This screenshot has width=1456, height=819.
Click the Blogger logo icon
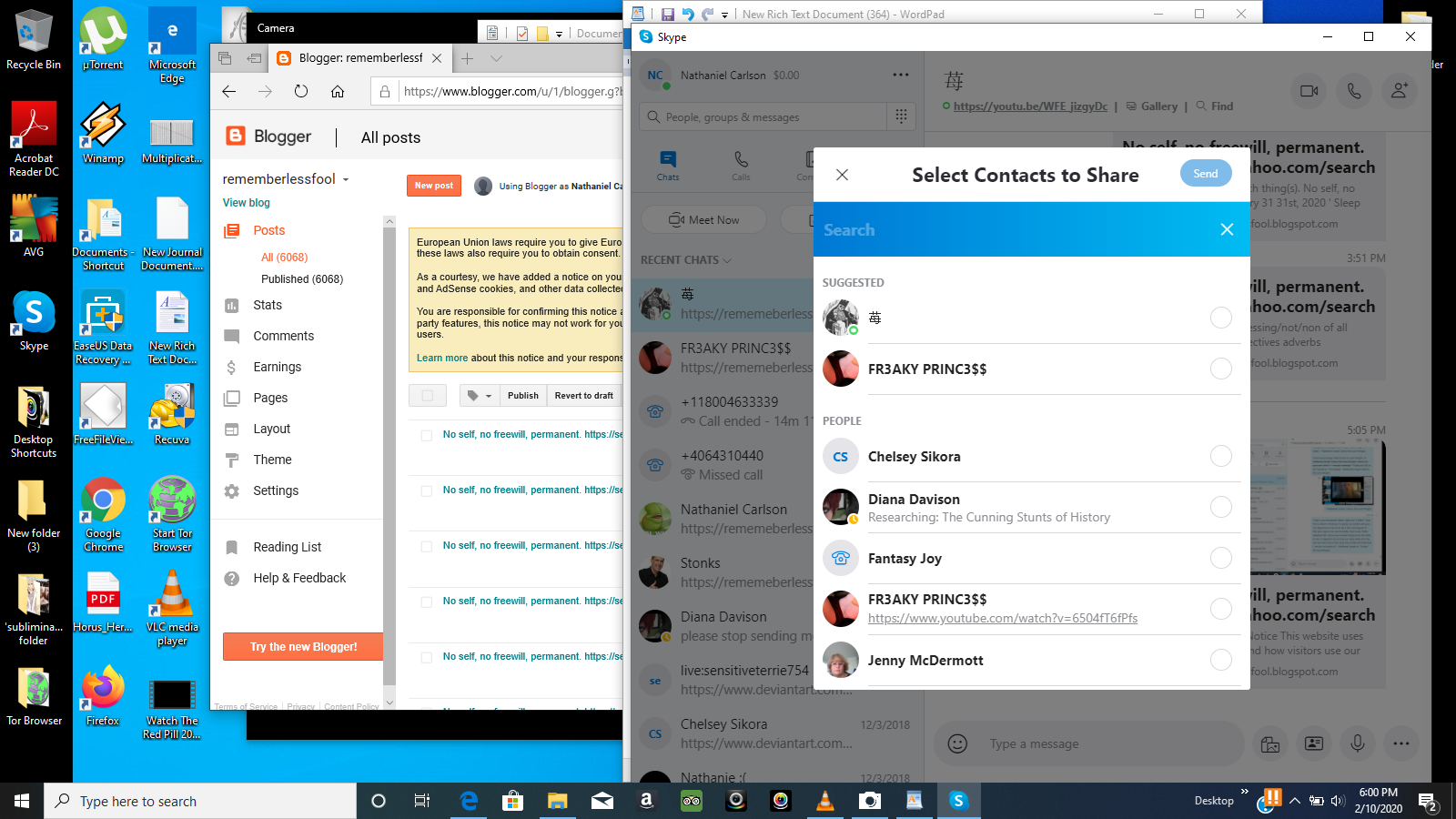236,136
